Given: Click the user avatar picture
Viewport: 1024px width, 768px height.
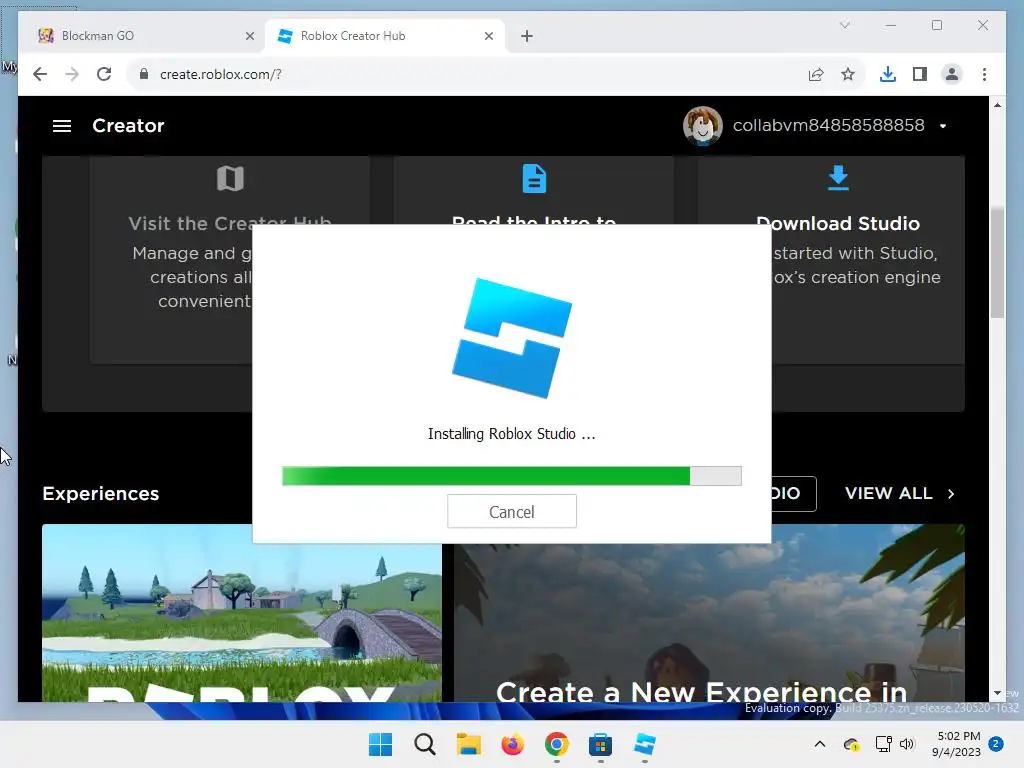Looking at the screenshot, I should [x=702, y=125].
